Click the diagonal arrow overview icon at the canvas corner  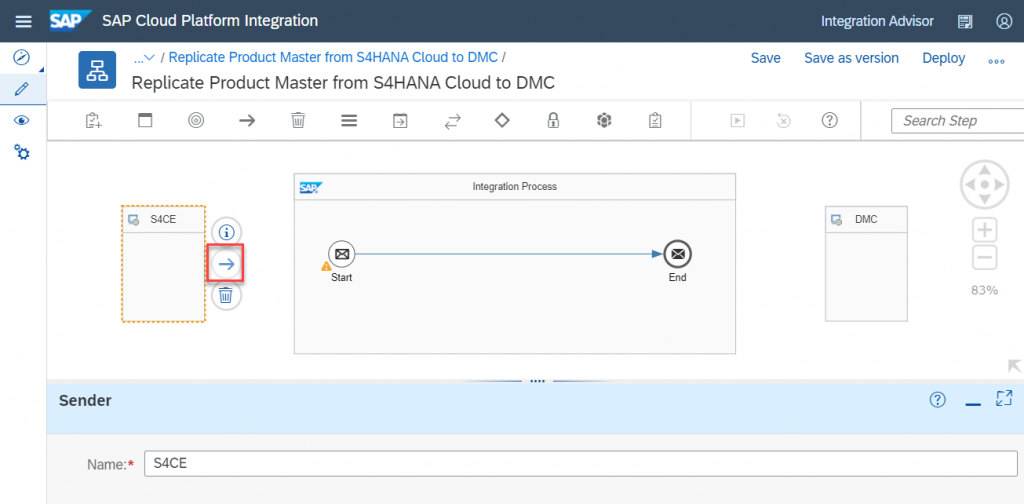click(x=1014, y=366)
